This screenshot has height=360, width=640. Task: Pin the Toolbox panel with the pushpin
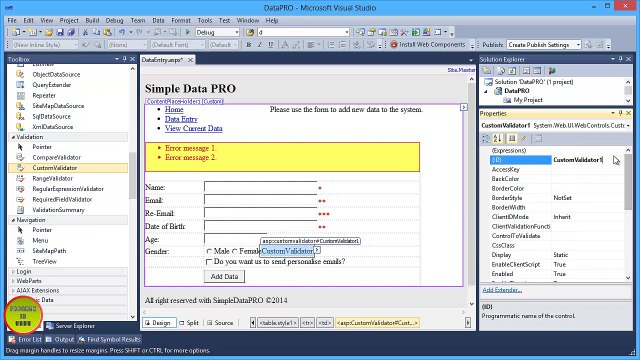(x=124, y=59)
